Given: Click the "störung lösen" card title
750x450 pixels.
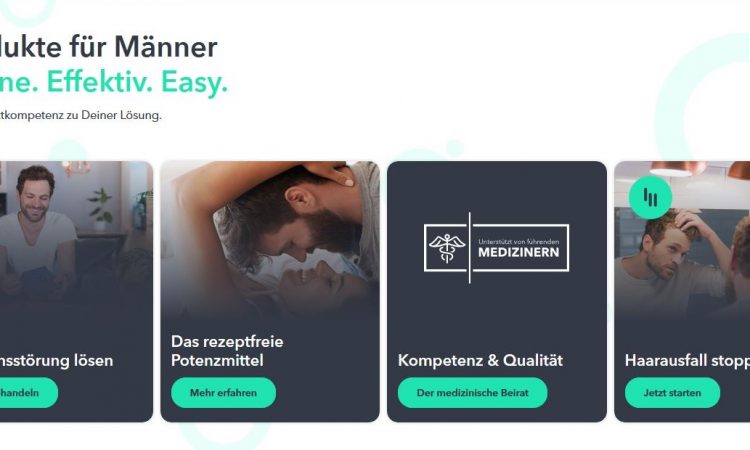Looking at the screenshot, I should click(x=56, y=360).
